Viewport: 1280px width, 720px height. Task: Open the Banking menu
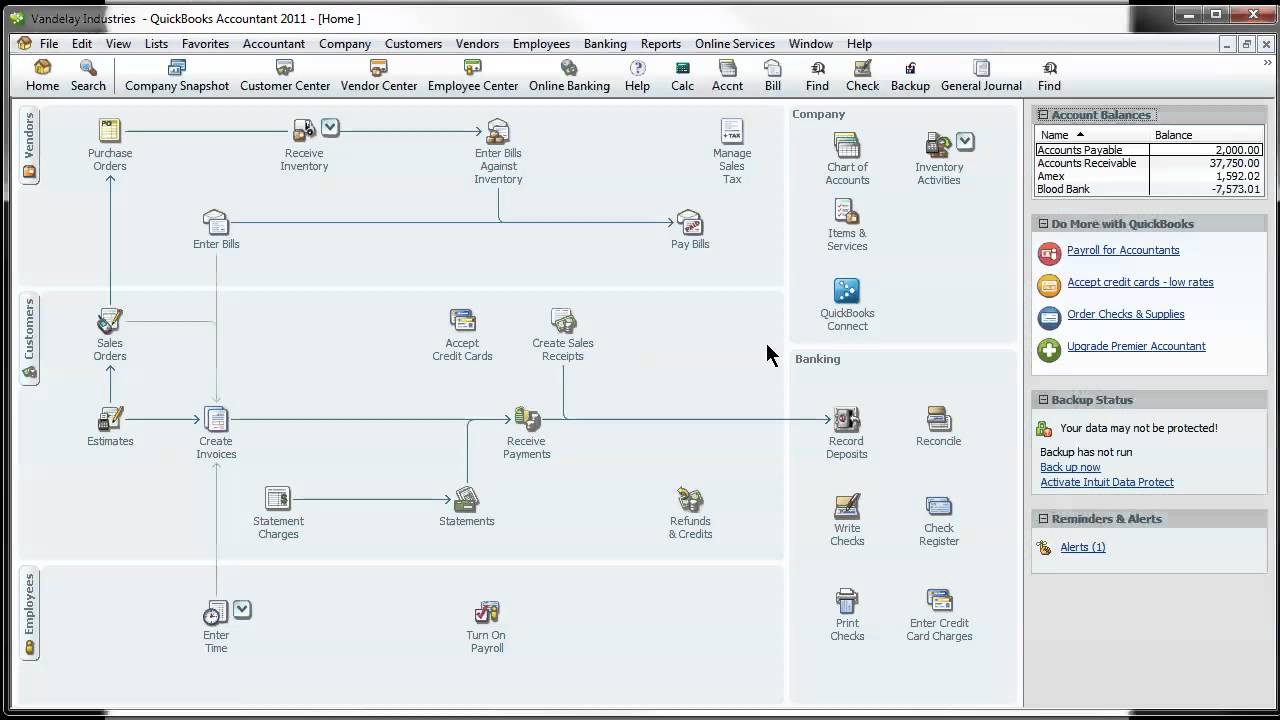tap(605, 44)
